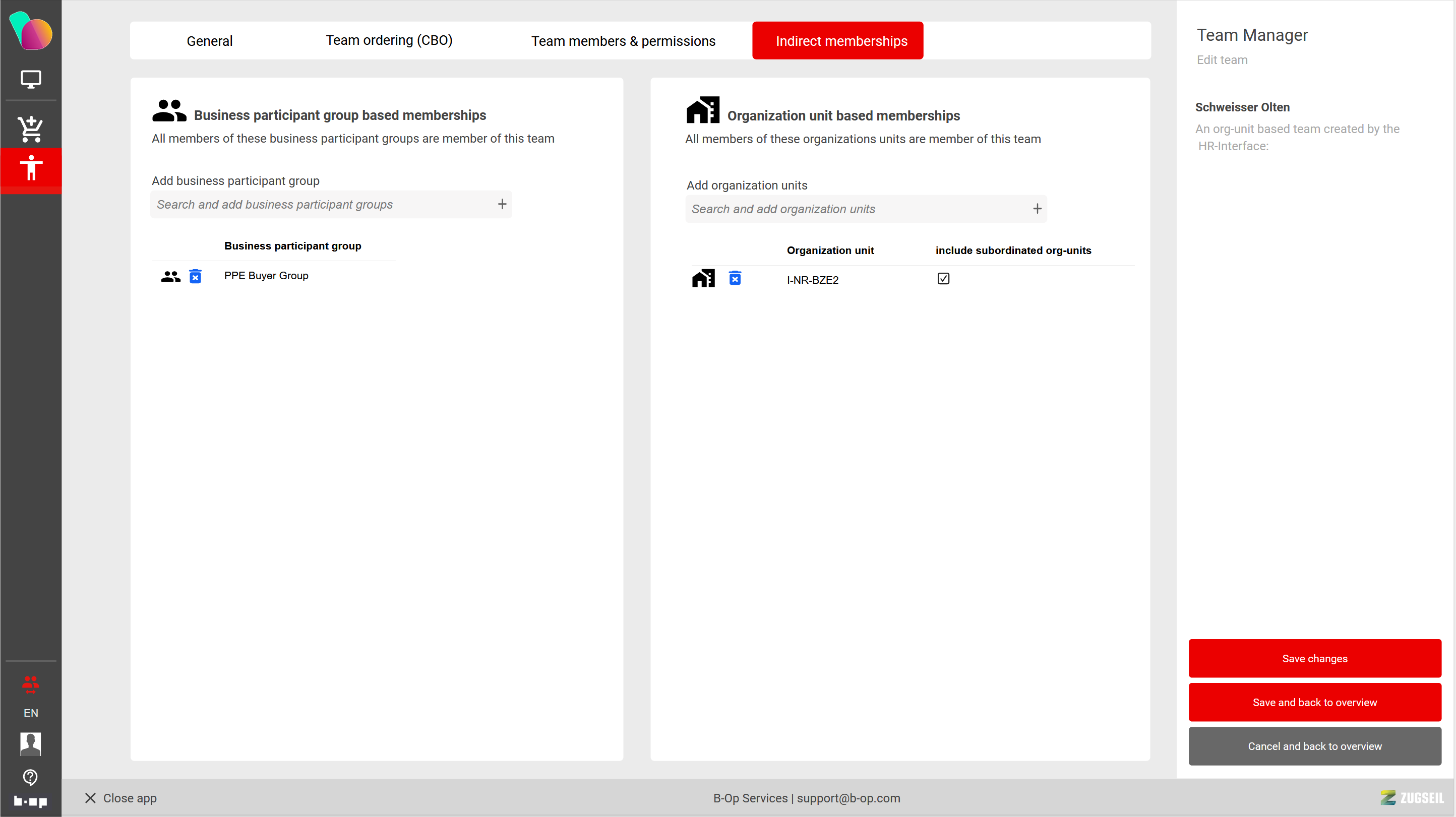The image size is (1456, 817).
Task: Select the Team Manager person icon
Action: pyautogui.click(x=31, y=168)
